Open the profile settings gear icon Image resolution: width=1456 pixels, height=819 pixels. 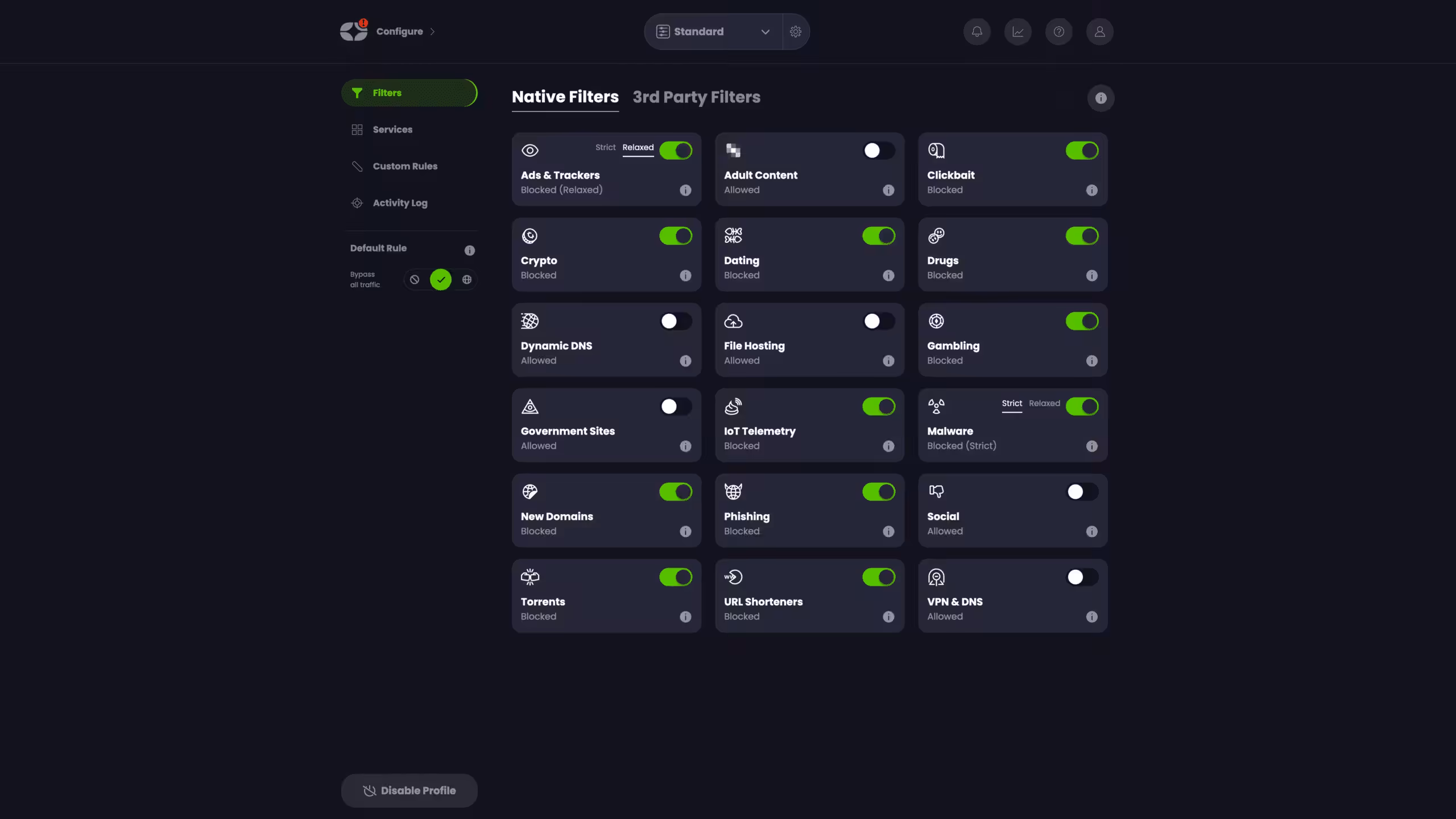click(796, 31)
